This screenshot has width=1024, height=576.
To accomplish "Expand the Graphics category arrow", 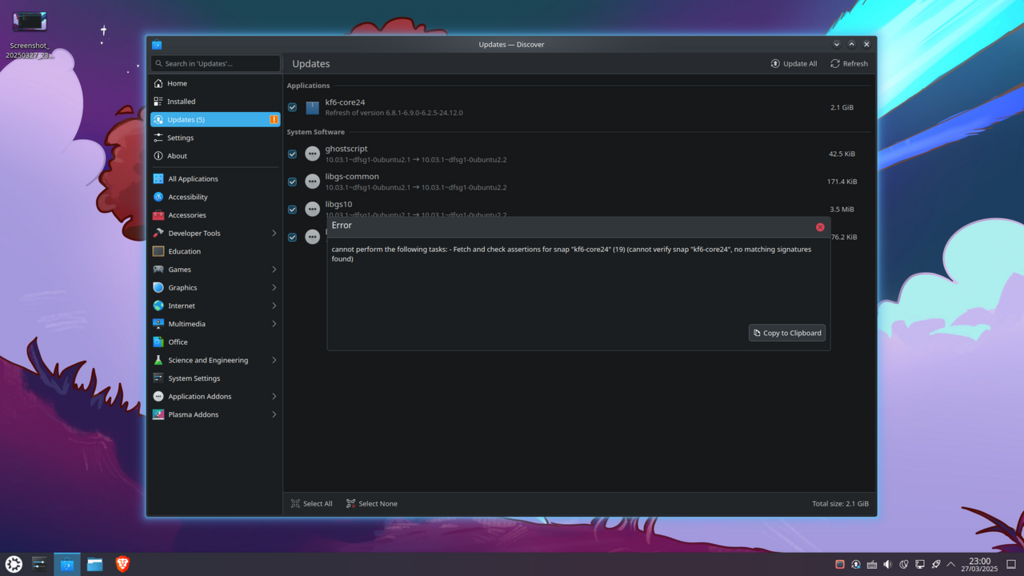I will (274, 287).
